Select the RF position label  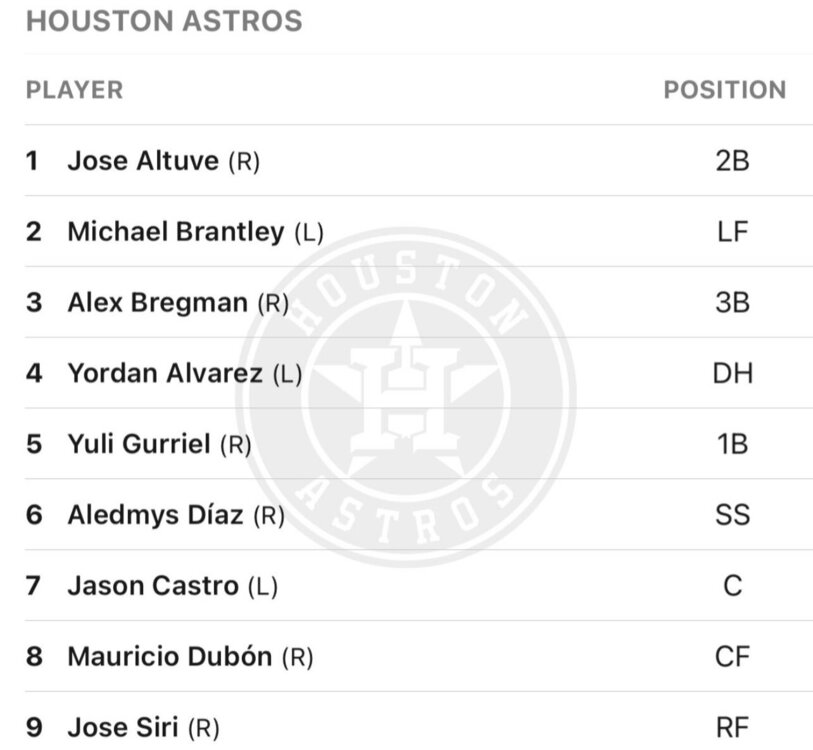(x=732, y=727)
